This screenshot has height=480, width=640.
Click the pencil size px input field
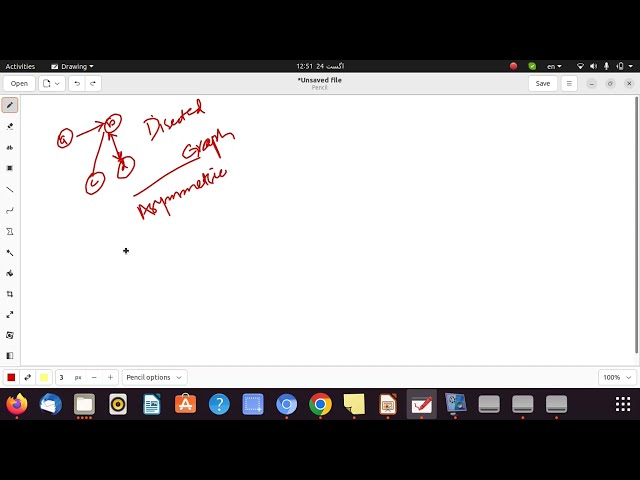(x=71, y=377)
